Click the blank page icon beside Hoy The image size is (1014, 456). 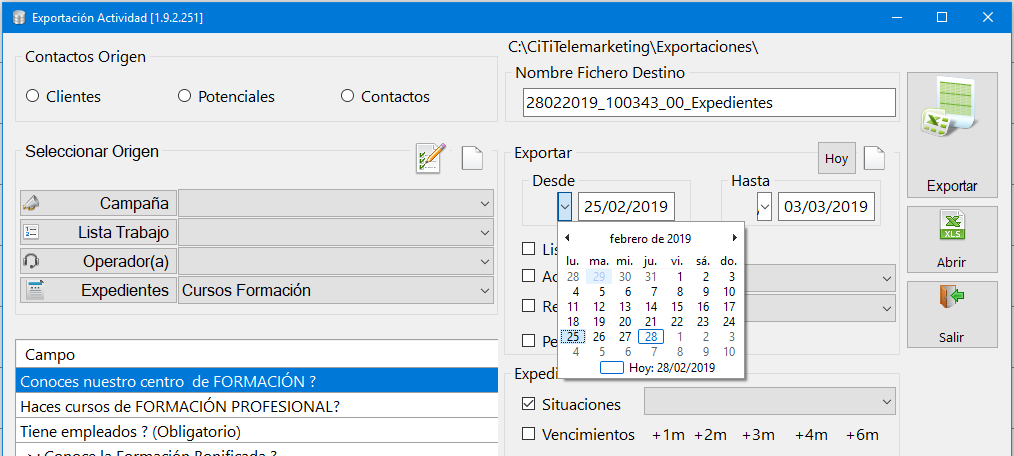pyautogui.click(x=875, y=158)
